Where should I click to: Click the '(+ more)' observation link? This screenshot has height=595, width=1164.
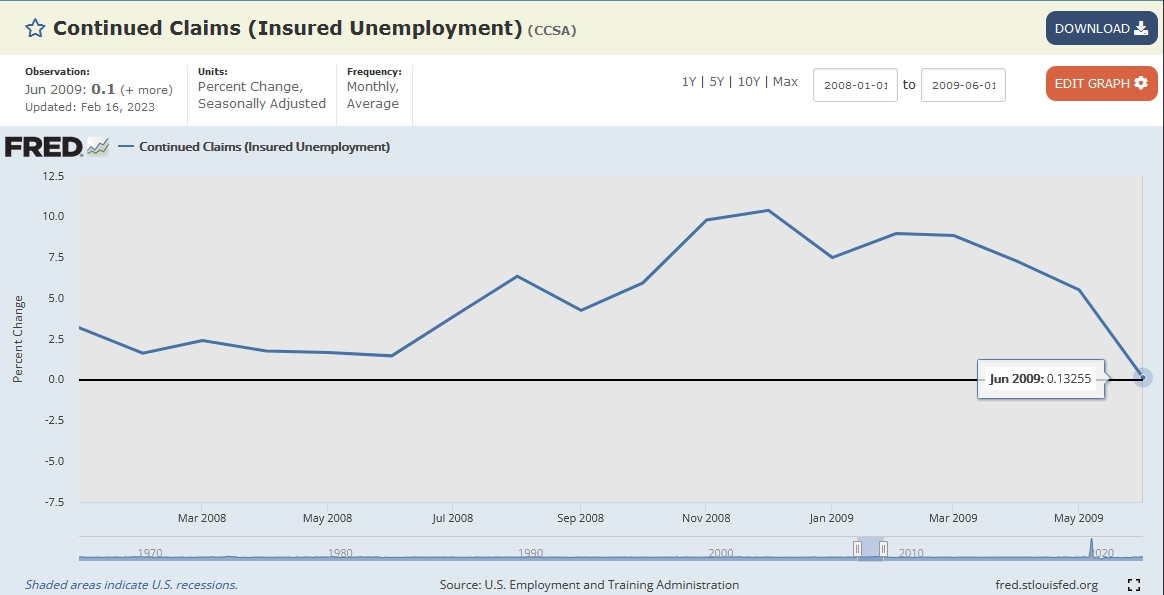click(x=146, y=90)
